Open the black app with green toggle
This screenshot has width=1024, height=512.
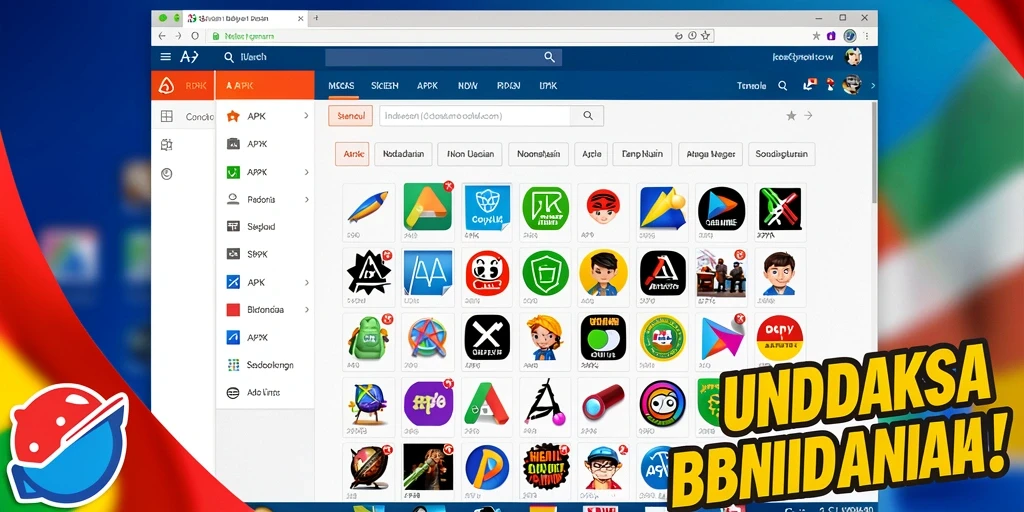pyautogui.click(x=603, y=337)
